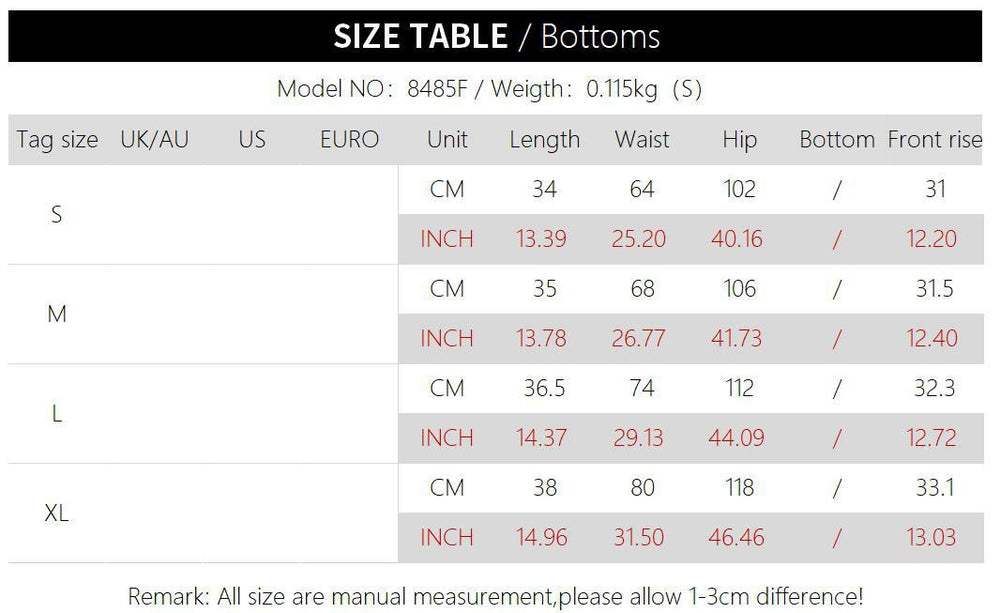Select the 80 waist value for XL
This screenshot has width=1000, height=613.
click(642, 488)
